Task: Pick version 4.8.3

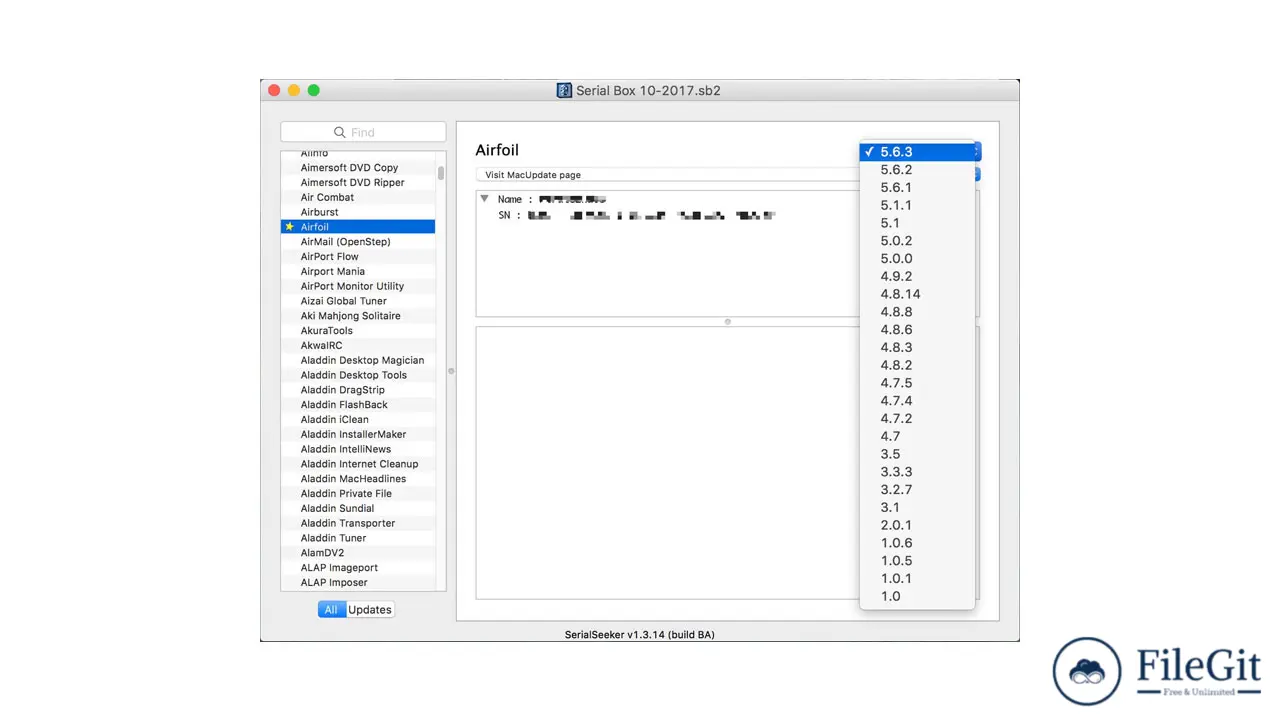Action: pyautogui.click(x=917, y=347)
